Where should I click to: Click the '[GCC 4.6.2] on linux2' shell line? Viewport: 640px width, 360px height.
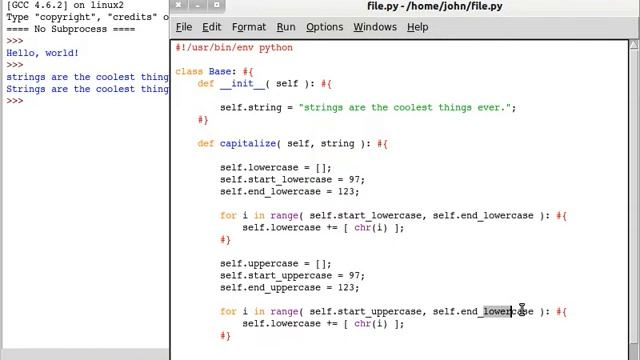tap(65, 5)
